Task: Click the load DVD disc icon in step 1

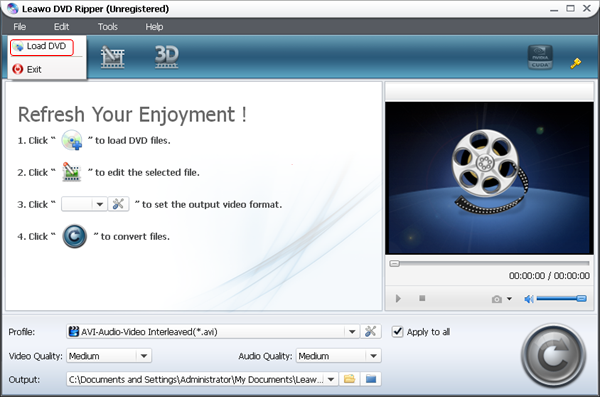Action: (x=72, y=140)
